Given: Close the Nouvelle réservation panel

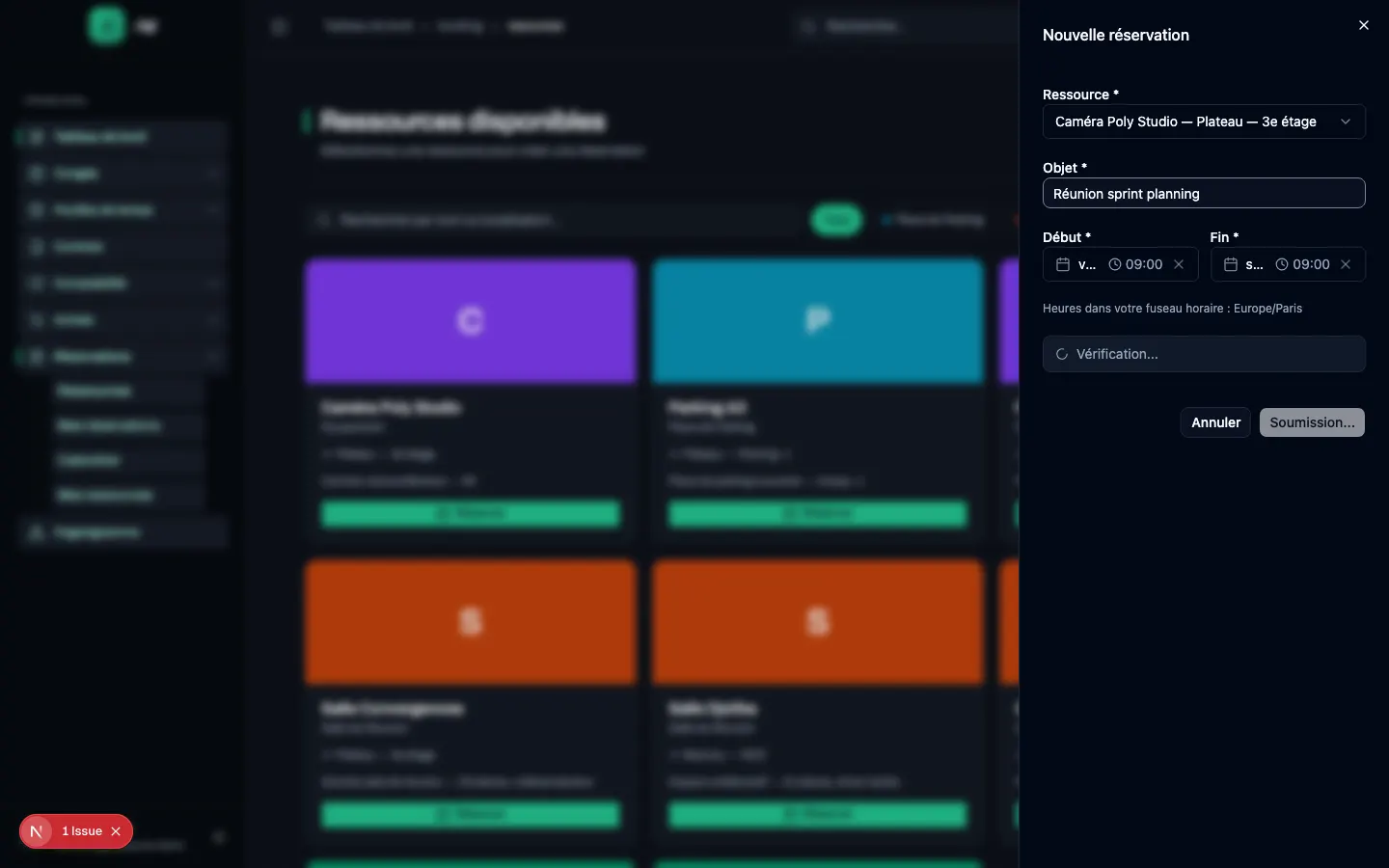Looking at the screenshot, I should (x=1364, y=25).
